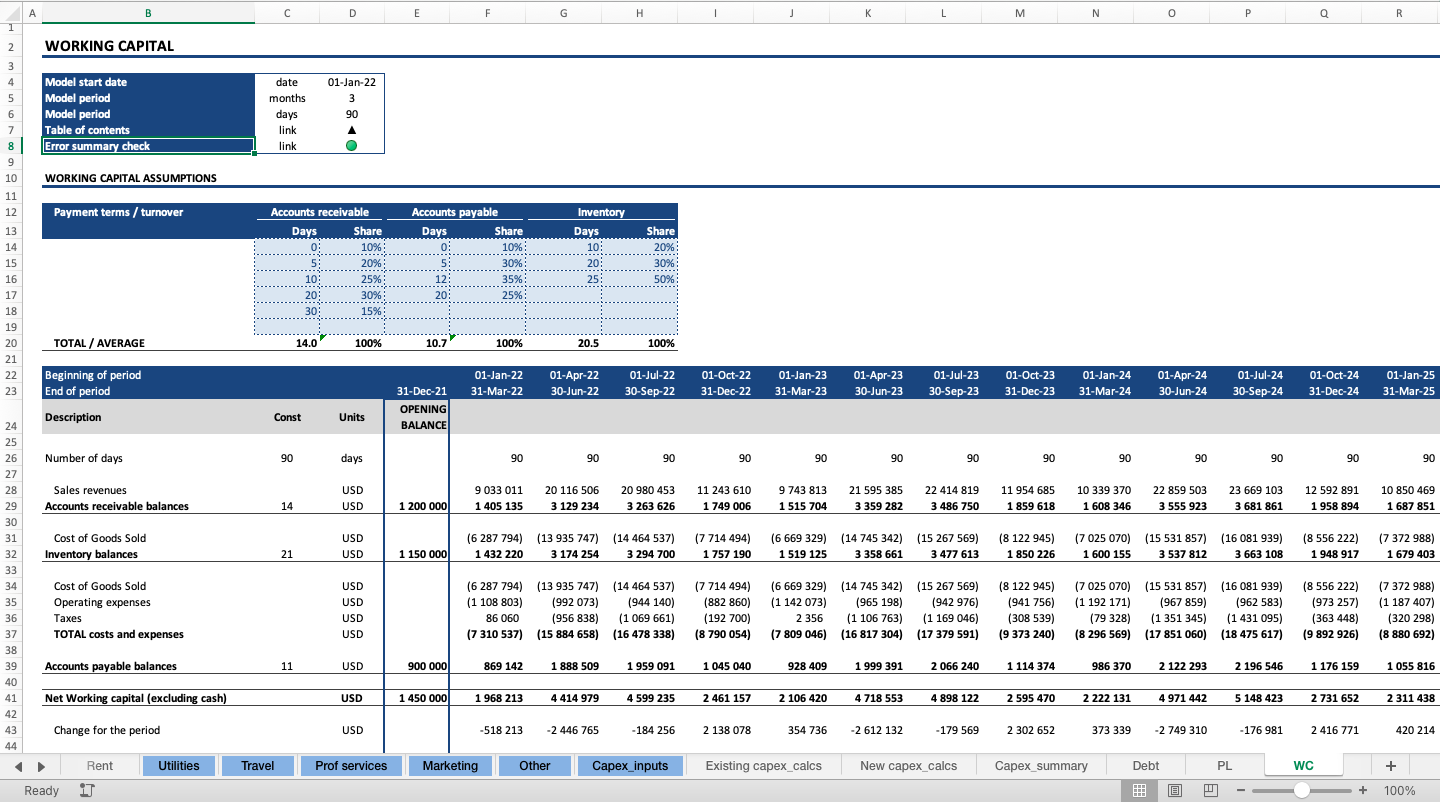This screenshot has height=802, width=1440.
Task: Select the TOTAL costs and expenses label
Action: (x=148, y=634)
